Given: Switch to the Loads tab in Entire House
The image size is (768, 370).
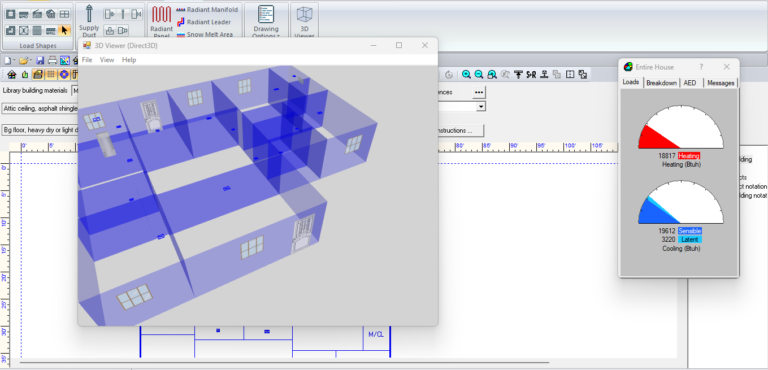Looking at the screenshot, I should pyautogui.click(x=631, y=82).
